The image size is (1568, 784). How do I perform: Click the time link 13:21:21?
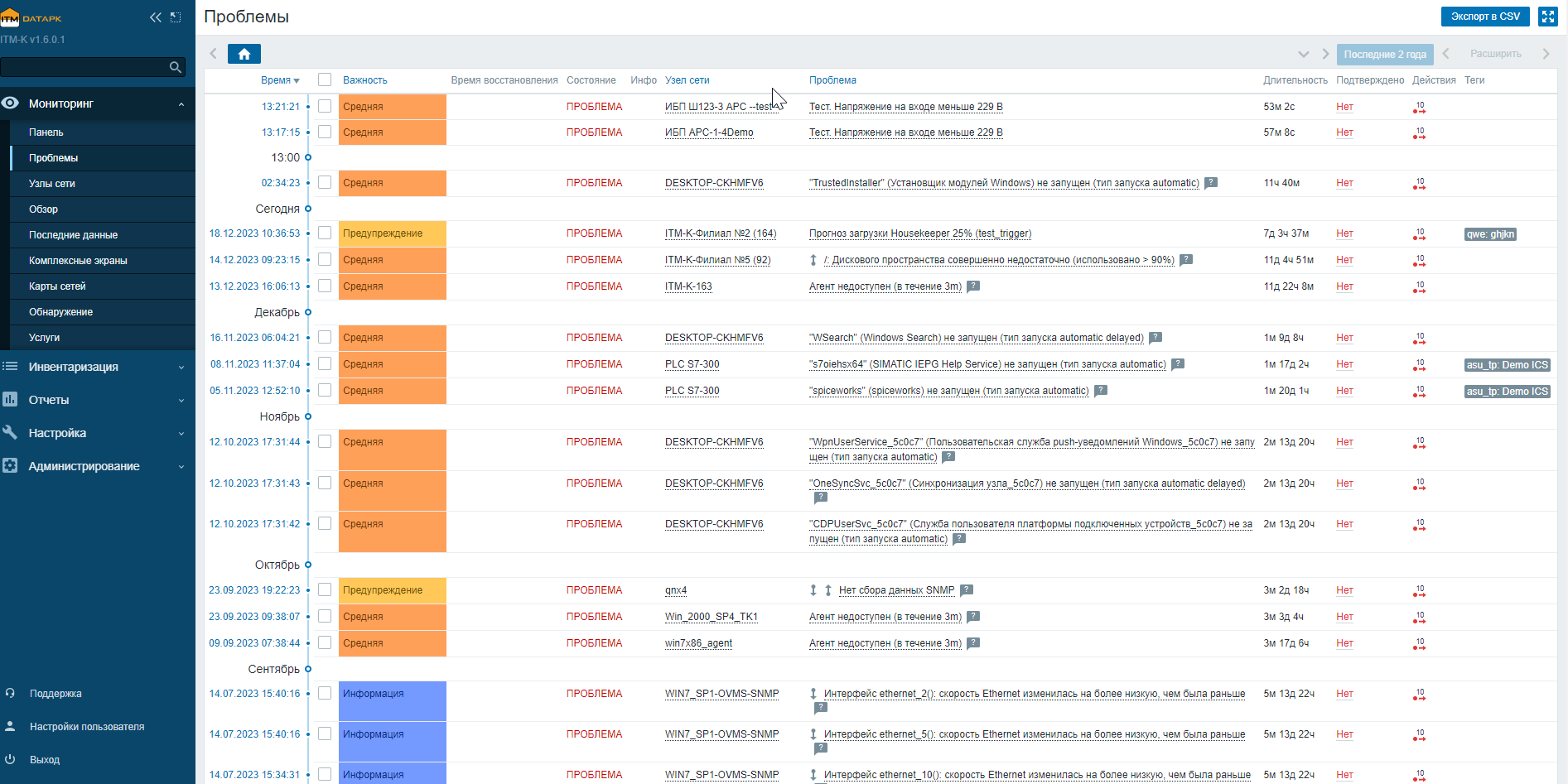(x=281, y=107)
